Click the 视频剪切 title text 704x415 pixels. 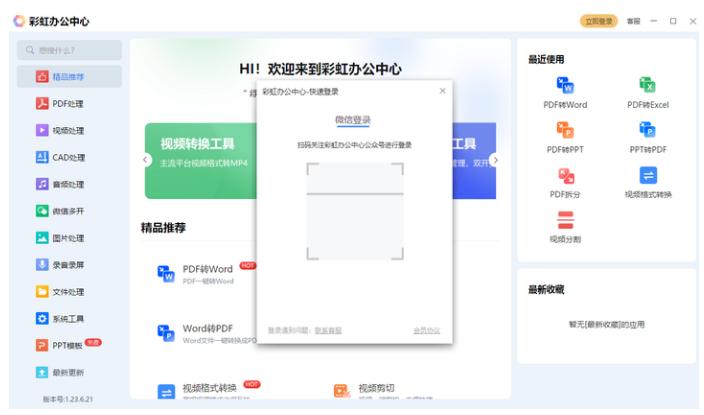pos(376,388)
